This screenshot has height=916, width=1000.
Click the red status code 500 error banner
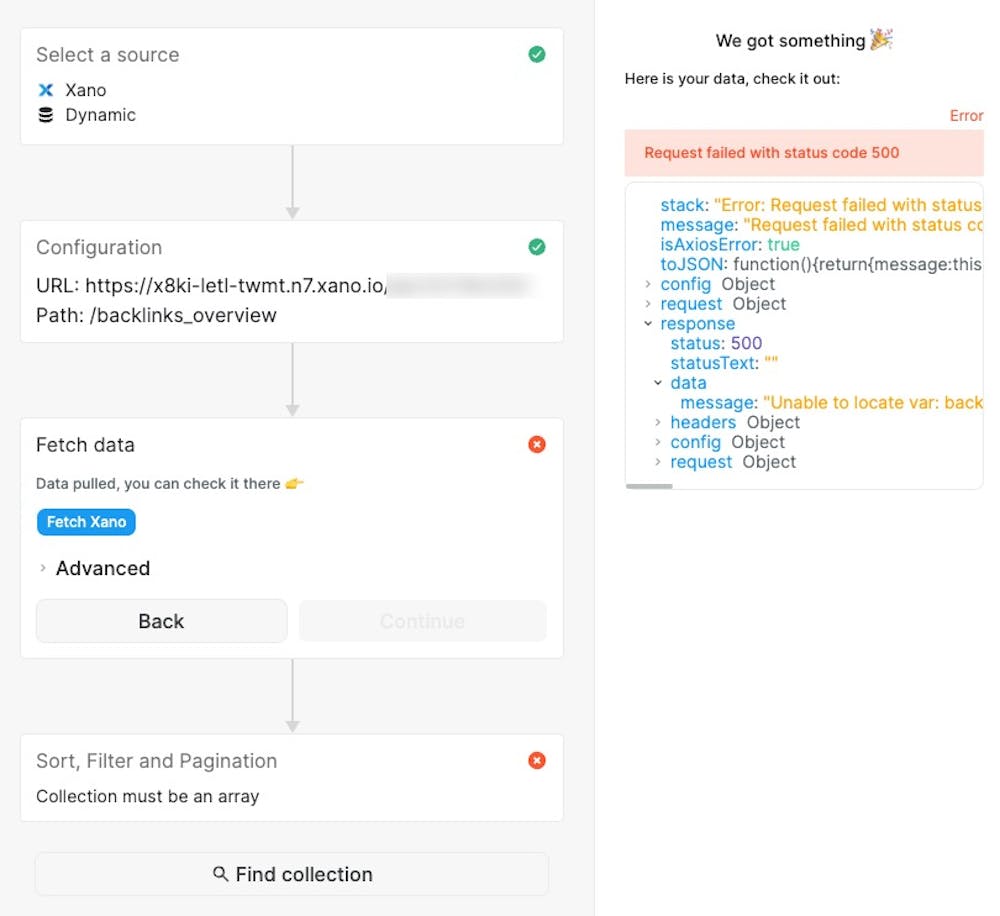coord(810,153)
